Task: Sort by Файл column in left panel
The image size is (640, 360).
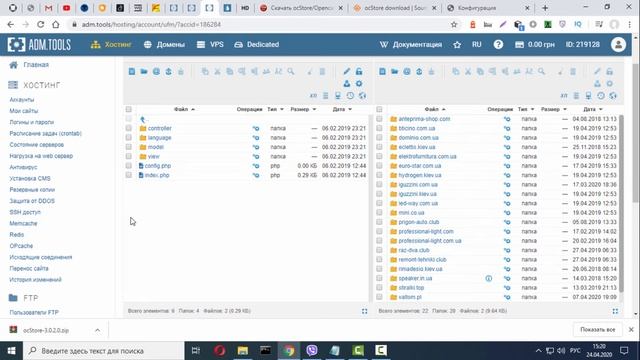Action: (184, 109)
